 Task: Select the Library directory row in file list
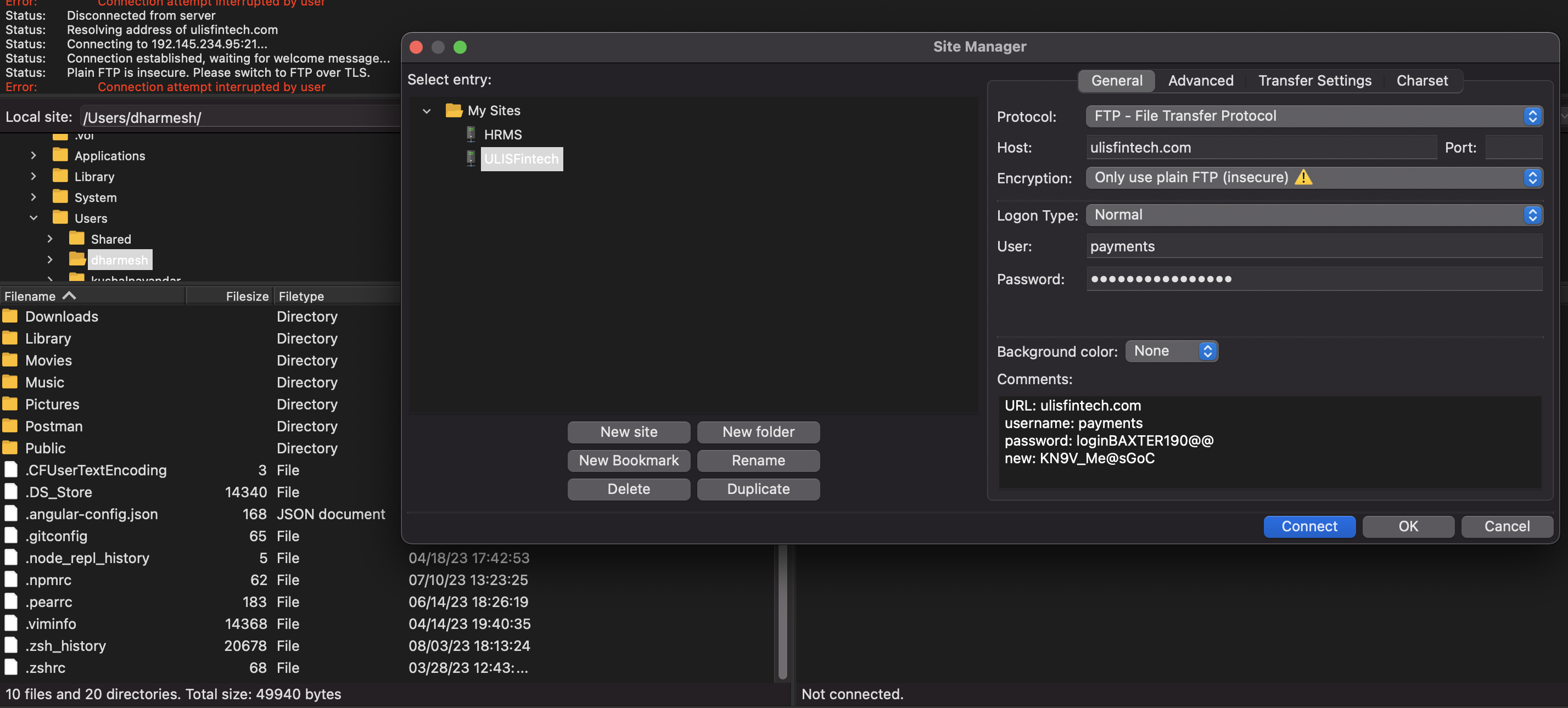click(200, 338)
